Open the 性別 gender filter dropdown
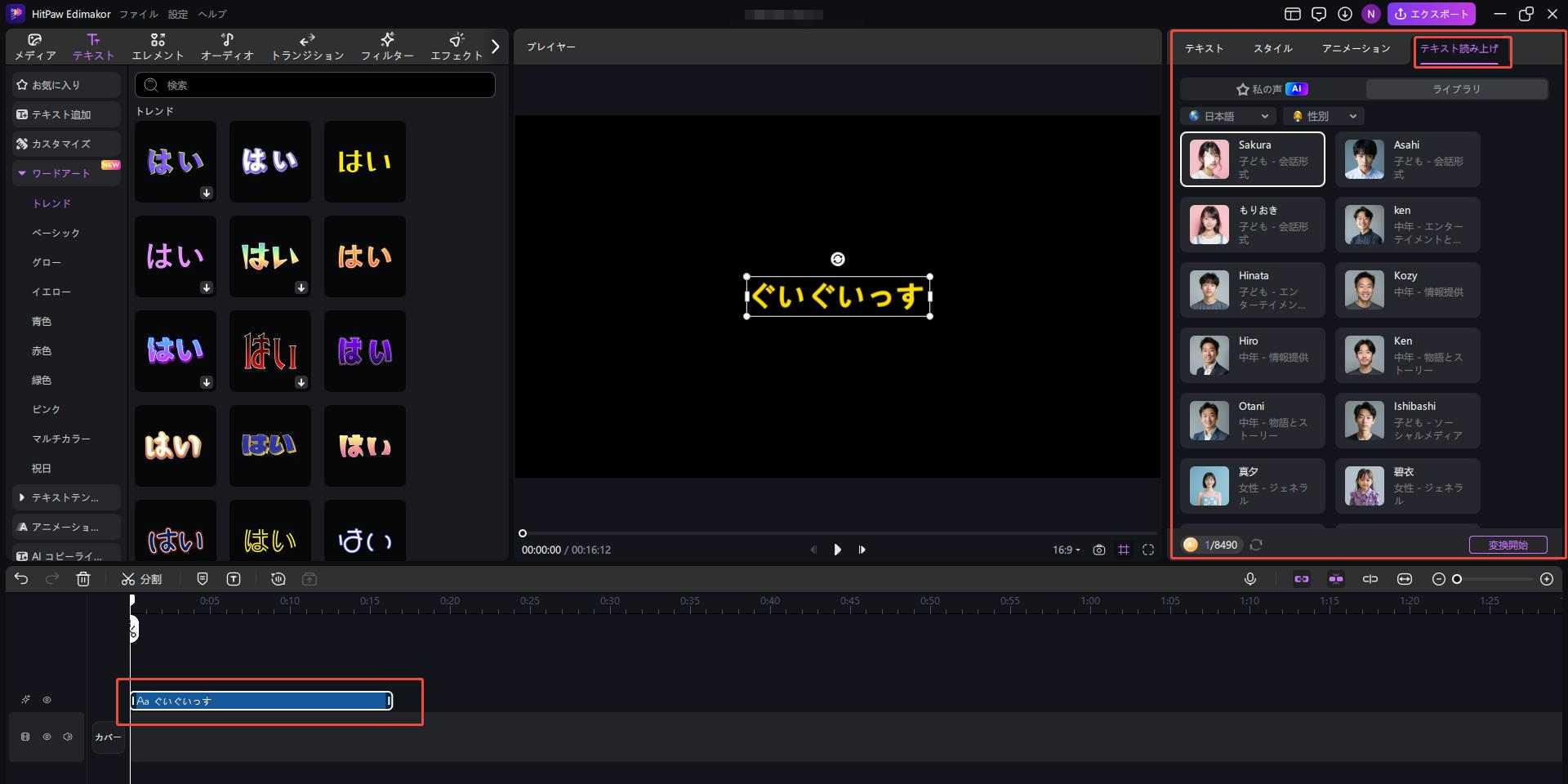The image size is (1568, 784). pyautogui.click(x=1323, y=116)
